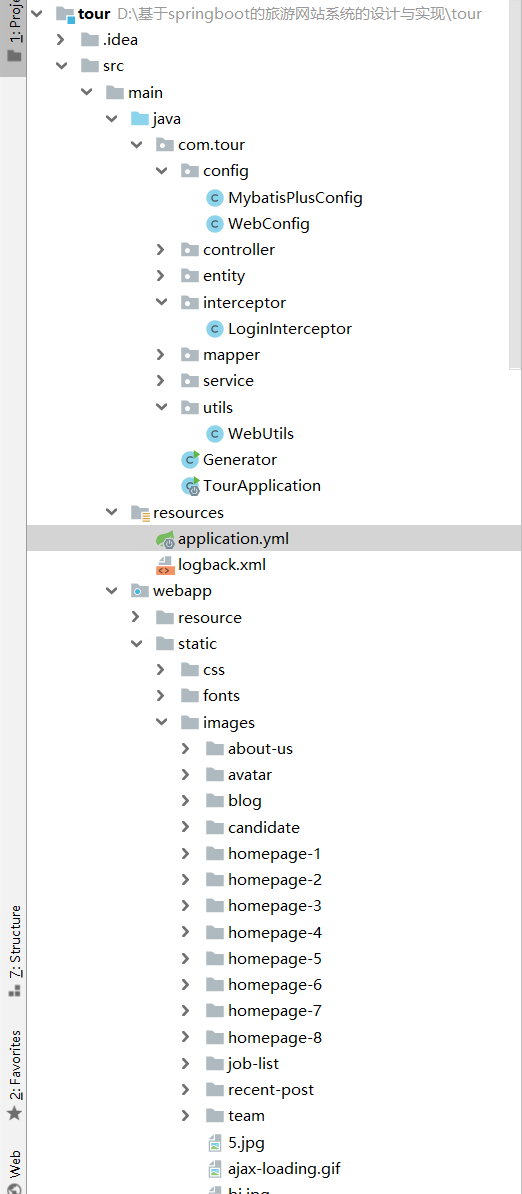Viewport: 522px width, 1194px height.
Task: Open the Favorites tool window tab
Action: tap(14, 1075)
